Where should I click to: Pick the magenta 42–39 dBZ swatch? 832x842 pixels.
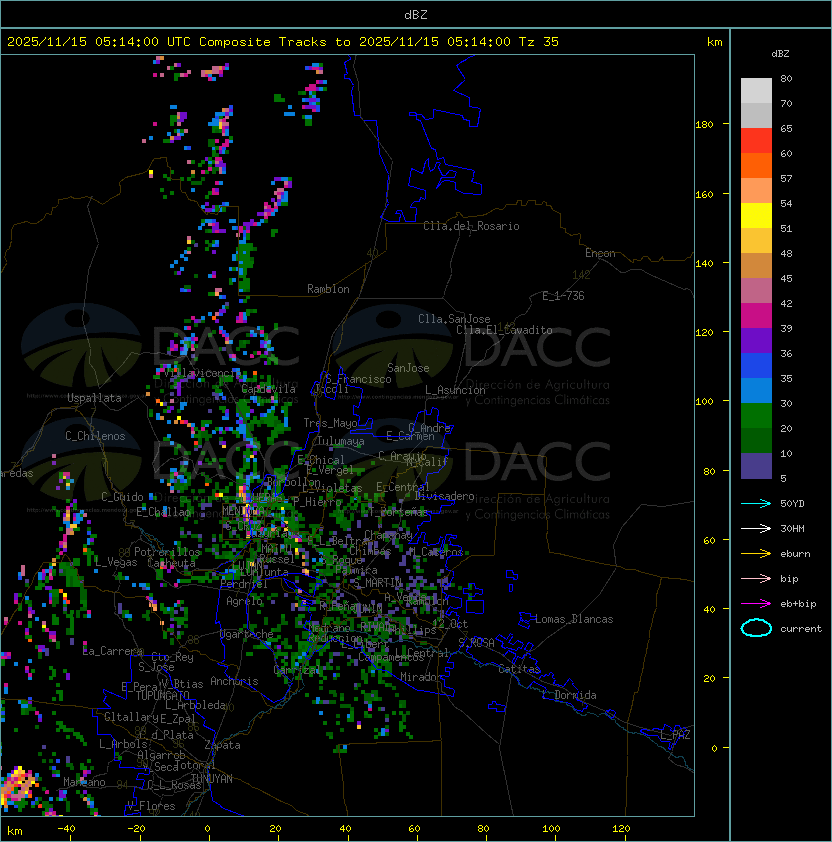[x=756, y=316]
